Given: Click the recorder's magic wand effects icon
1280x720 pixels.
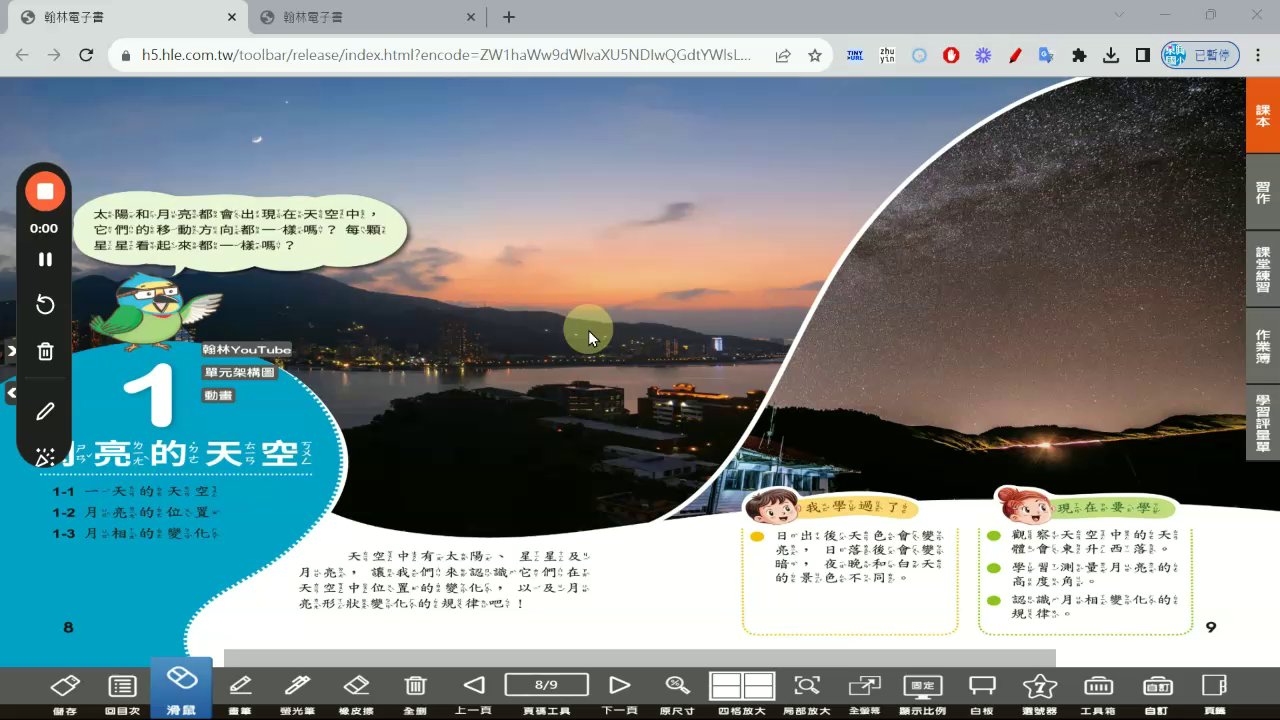Looking at the screenshot, I should pyautogui.click(x=45, y=457).
